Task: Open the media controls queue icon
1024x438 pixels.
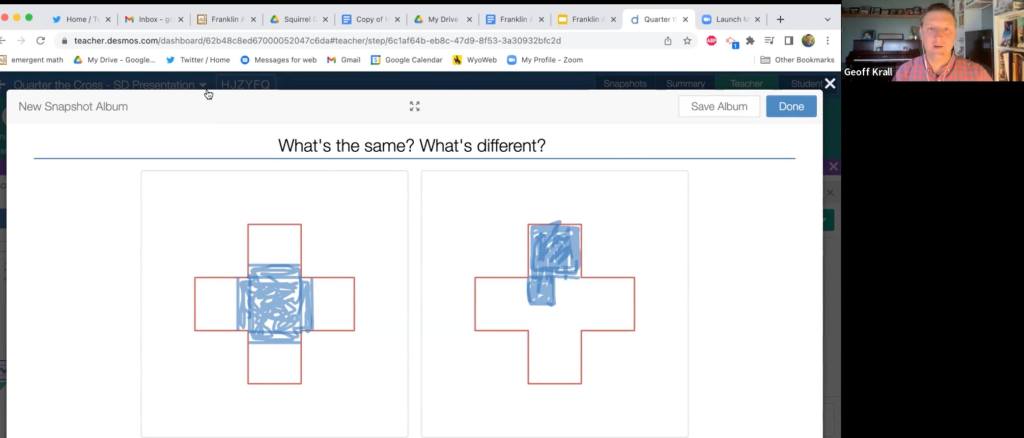Action: pos(769,41)
